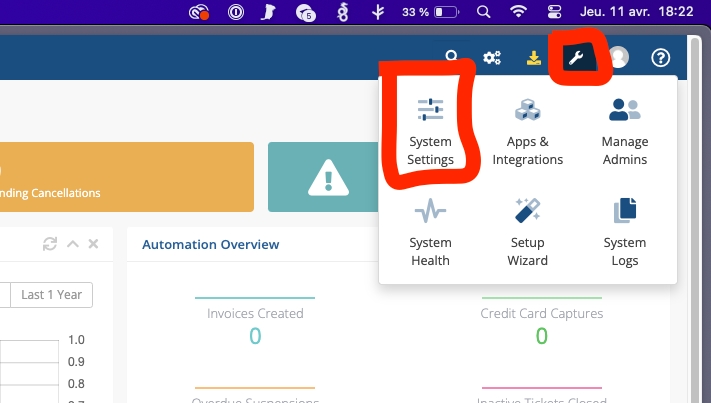Viewport: 711px width, 403px height.
Task: Open macOS Control Center in the menu bar
Action: point(555,12)
